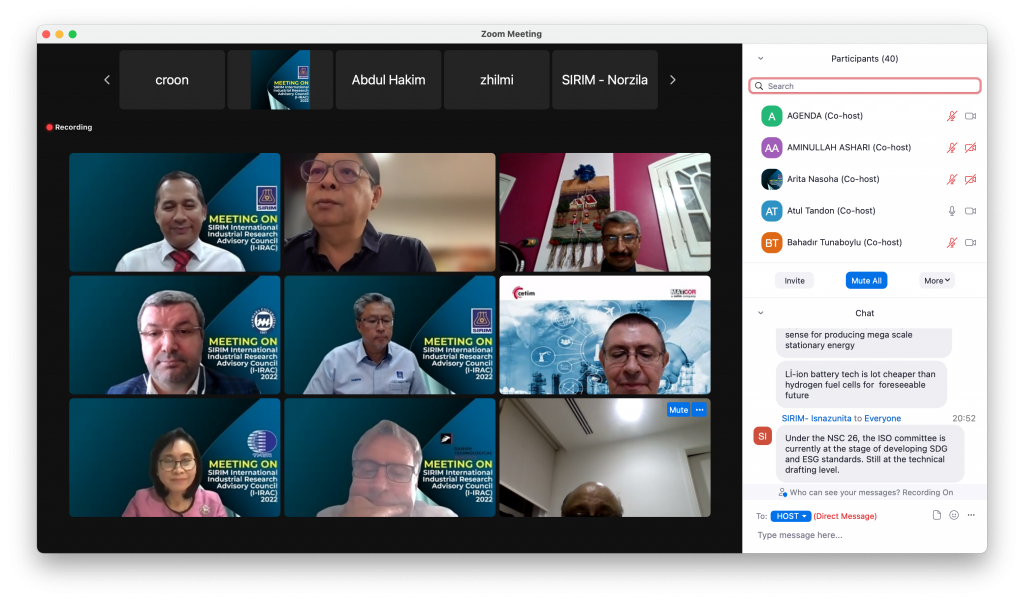This screenshot has height=602, width=1024.
Task: Open the HOST recipient dropdown
Action: (791, 516)
